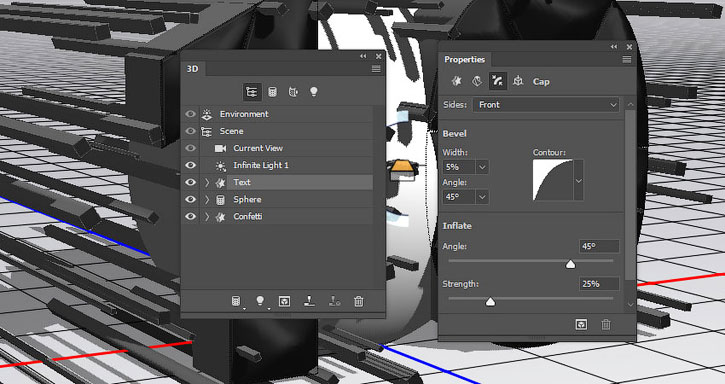This screenshot has width=725, height=384.
Task: Expand the Text object tree
Action: pos(207,183)
